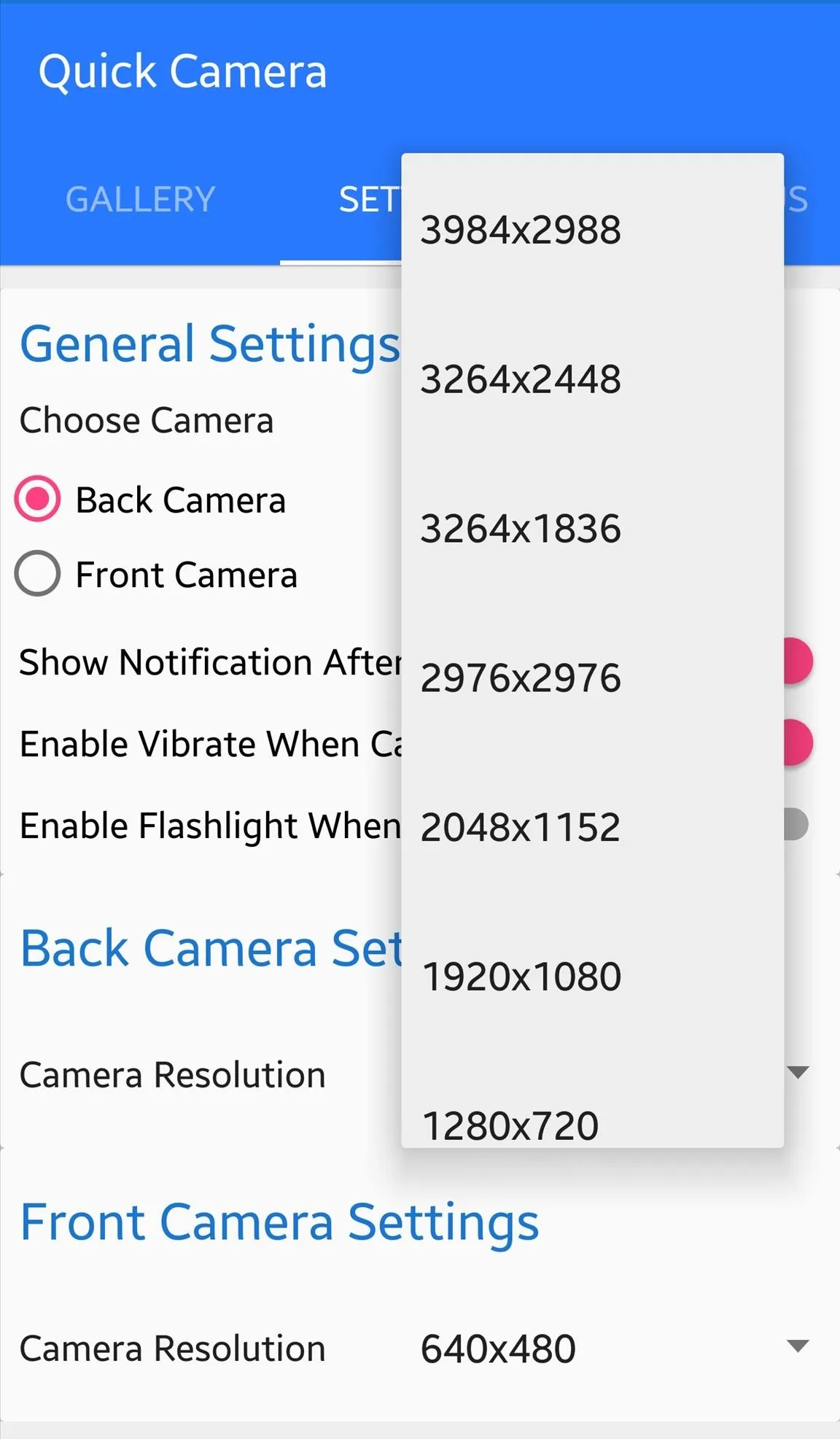The image size is (840, 1439).
Task: Tap the Quick Camera app title
Action: coord(182,71)
